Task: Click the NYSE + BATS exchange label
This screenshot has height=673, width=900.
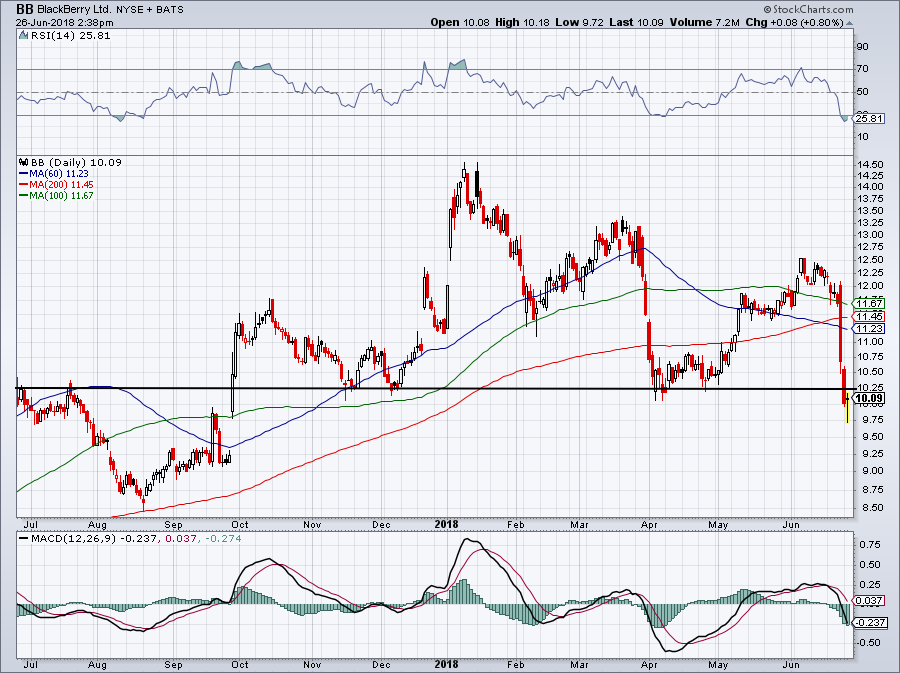Action: (x=150, y=10)
